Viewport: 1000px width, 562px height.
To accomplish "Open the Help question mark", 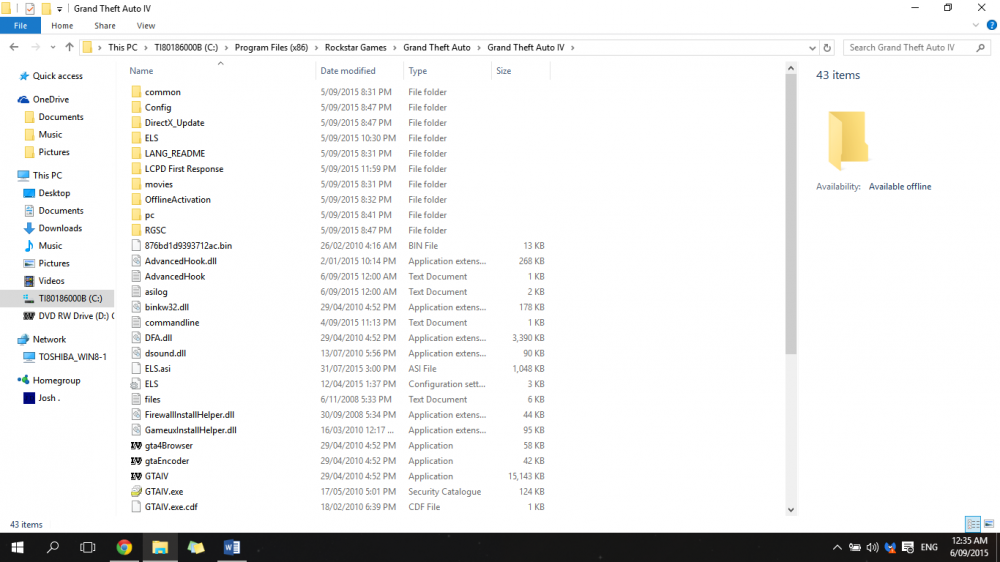I will click(991, 26).
